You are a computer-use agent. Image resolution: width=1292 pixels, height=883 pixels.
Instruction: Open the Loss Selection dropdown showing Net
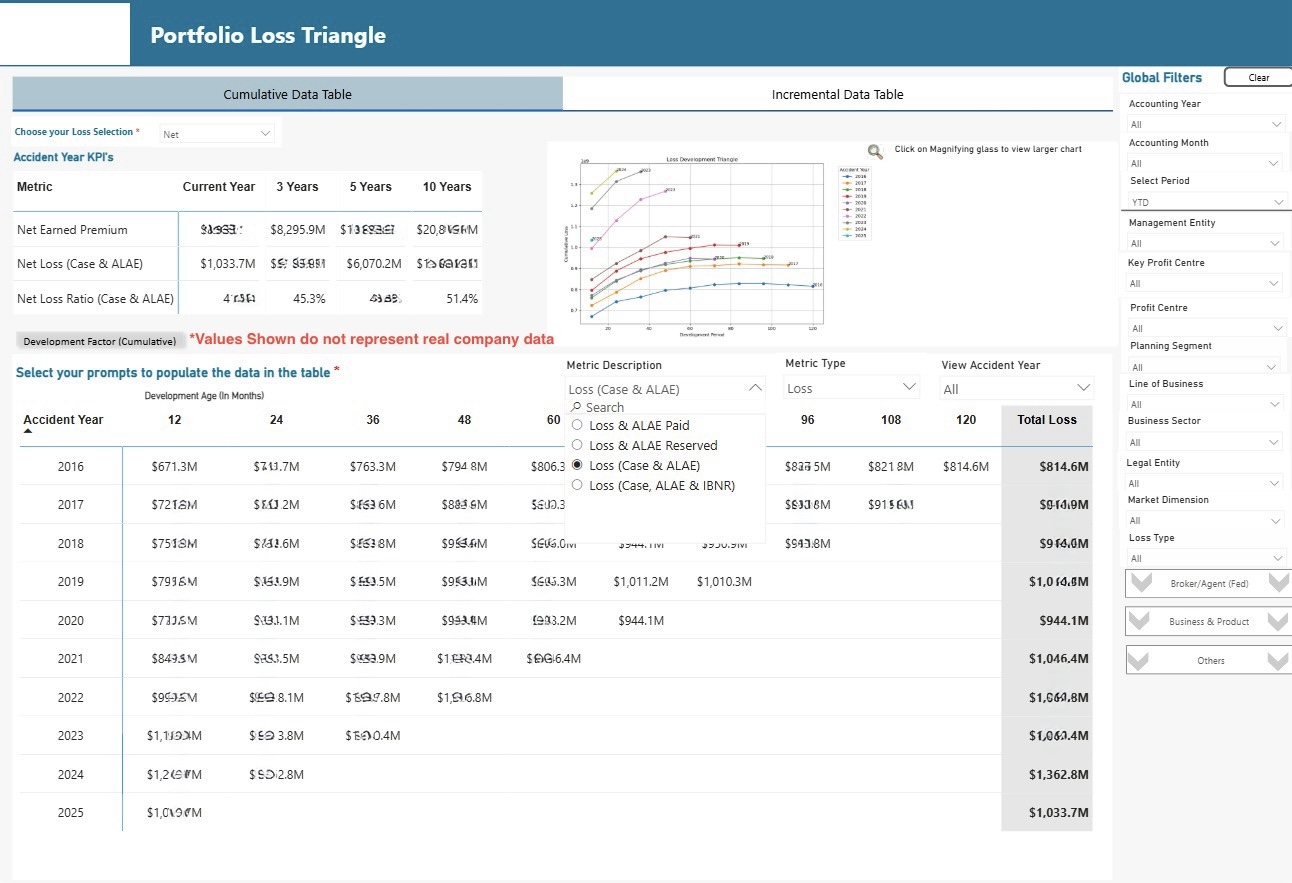click(x=217, y=134)
